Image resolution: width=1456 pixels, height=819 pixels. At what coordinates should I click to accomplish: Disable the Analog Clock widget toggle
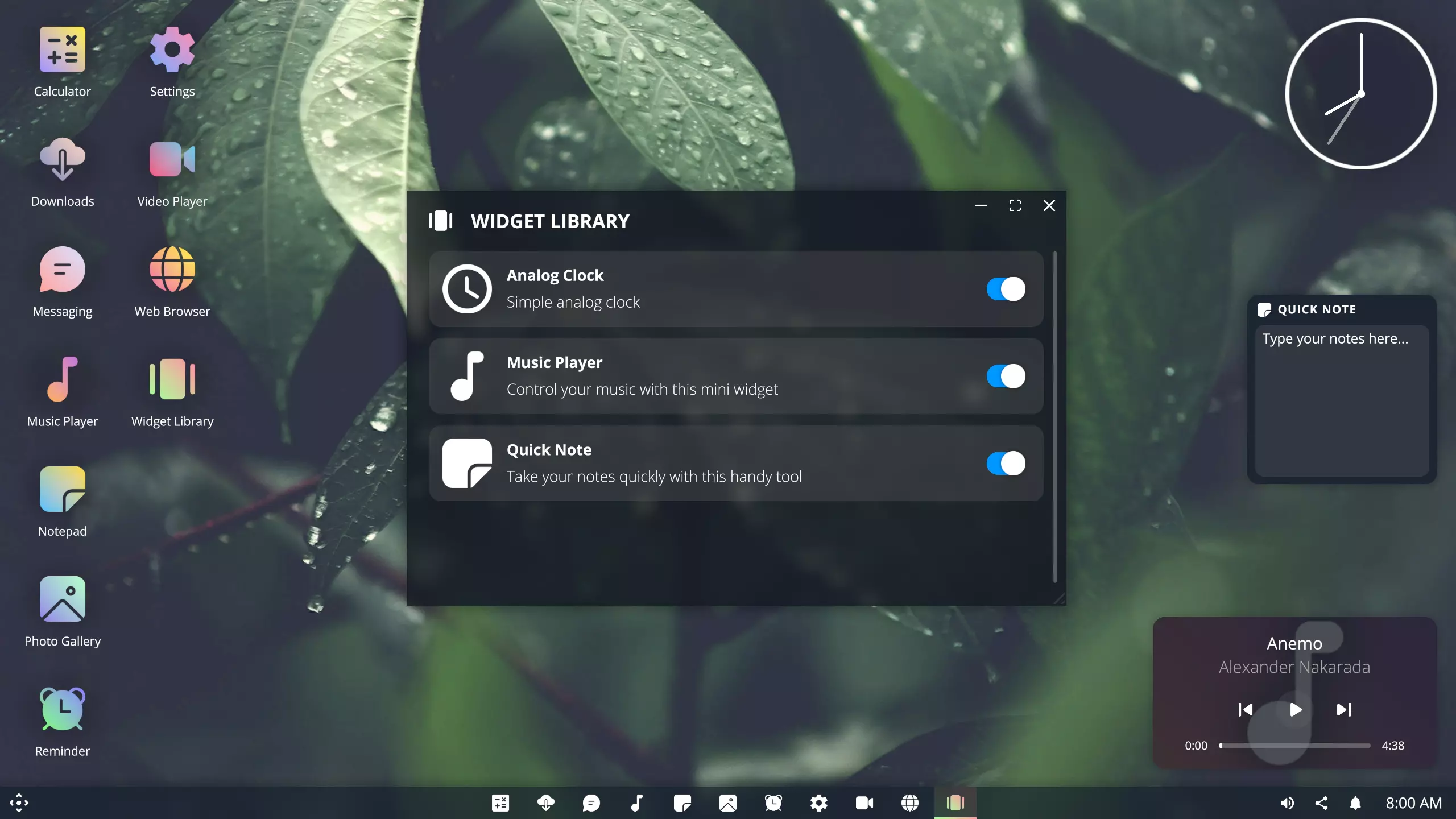pyautogui.click(x=1006, y=289)
